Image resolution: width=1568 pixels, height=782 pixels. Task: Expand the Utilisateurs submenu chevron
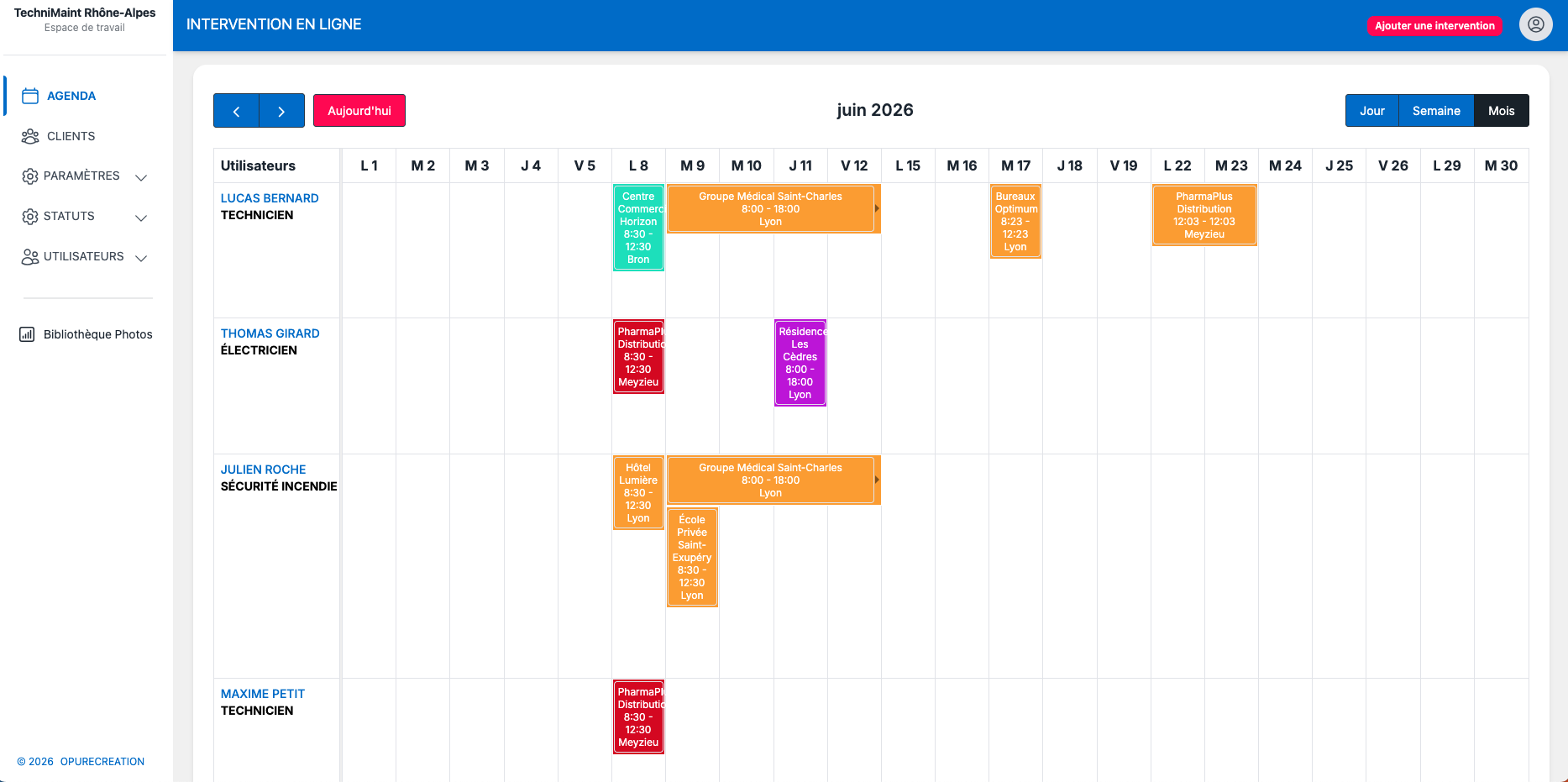(141, 258)
